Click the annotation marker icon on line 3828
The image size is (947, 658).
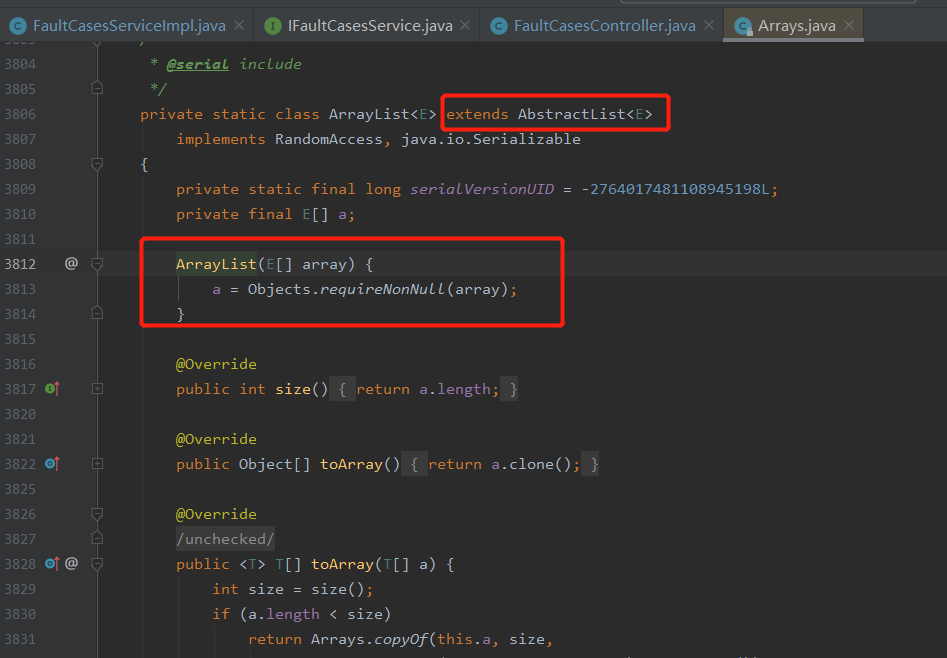coord(70,563)
